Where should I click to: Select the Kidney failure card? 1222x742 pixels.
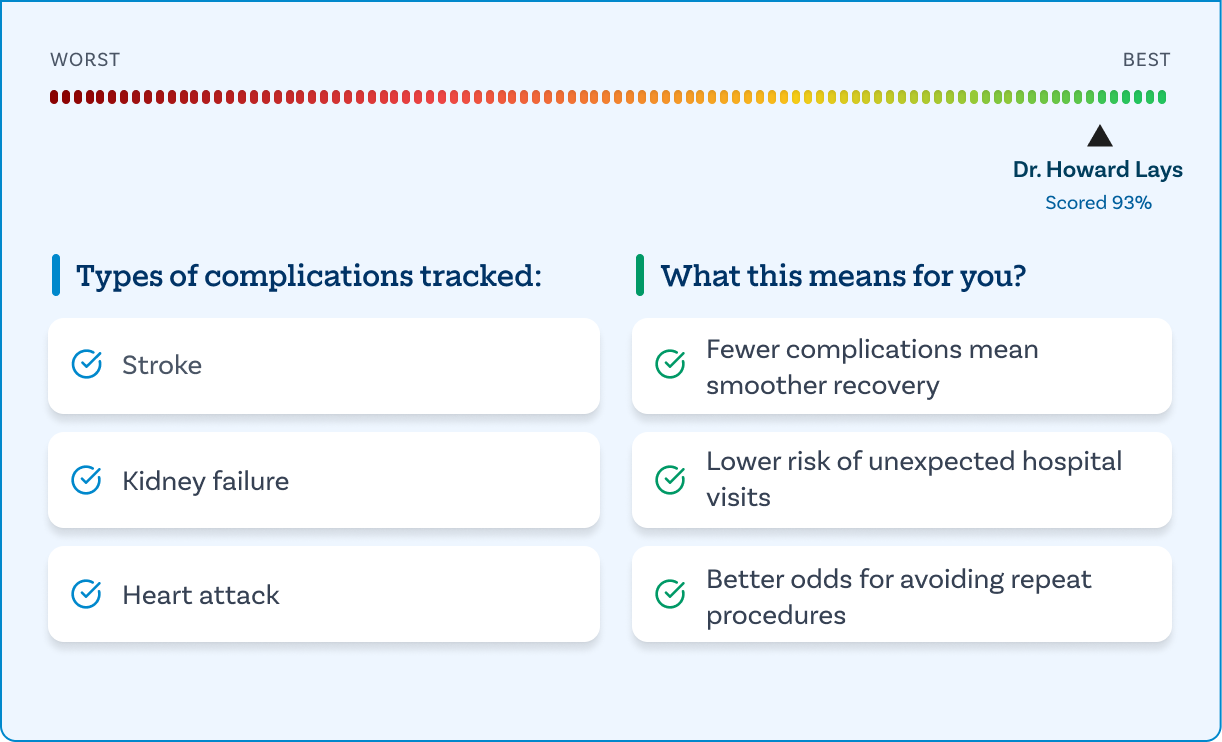(x=323, y=481)
